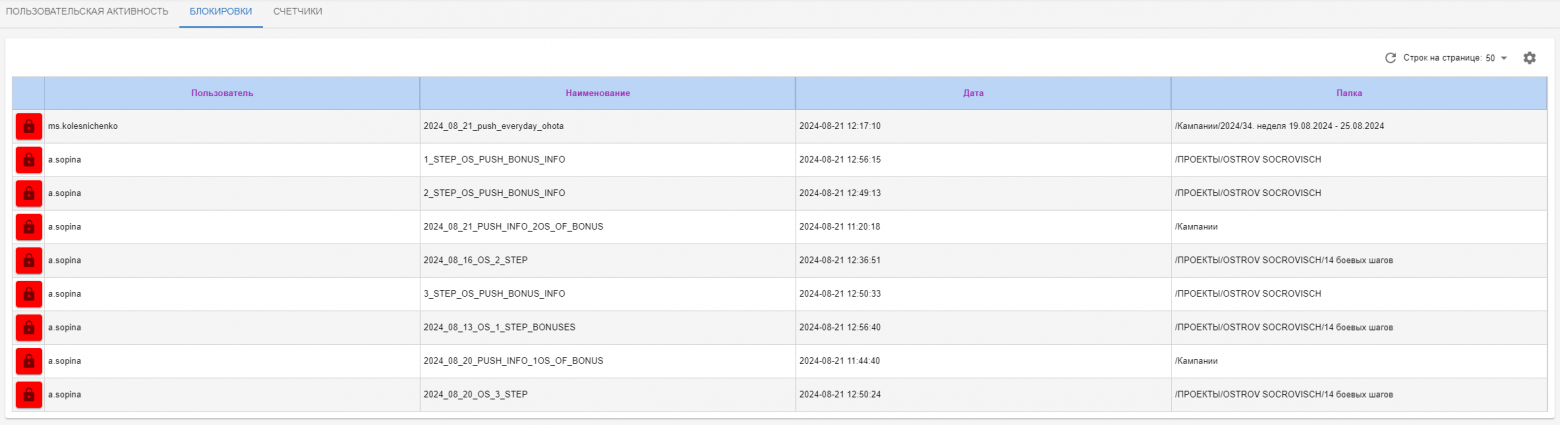
Task: Click lock icon for 3_STEP_OS_PUSH_BONUS_INFO
Action: (x=28, y=294)
